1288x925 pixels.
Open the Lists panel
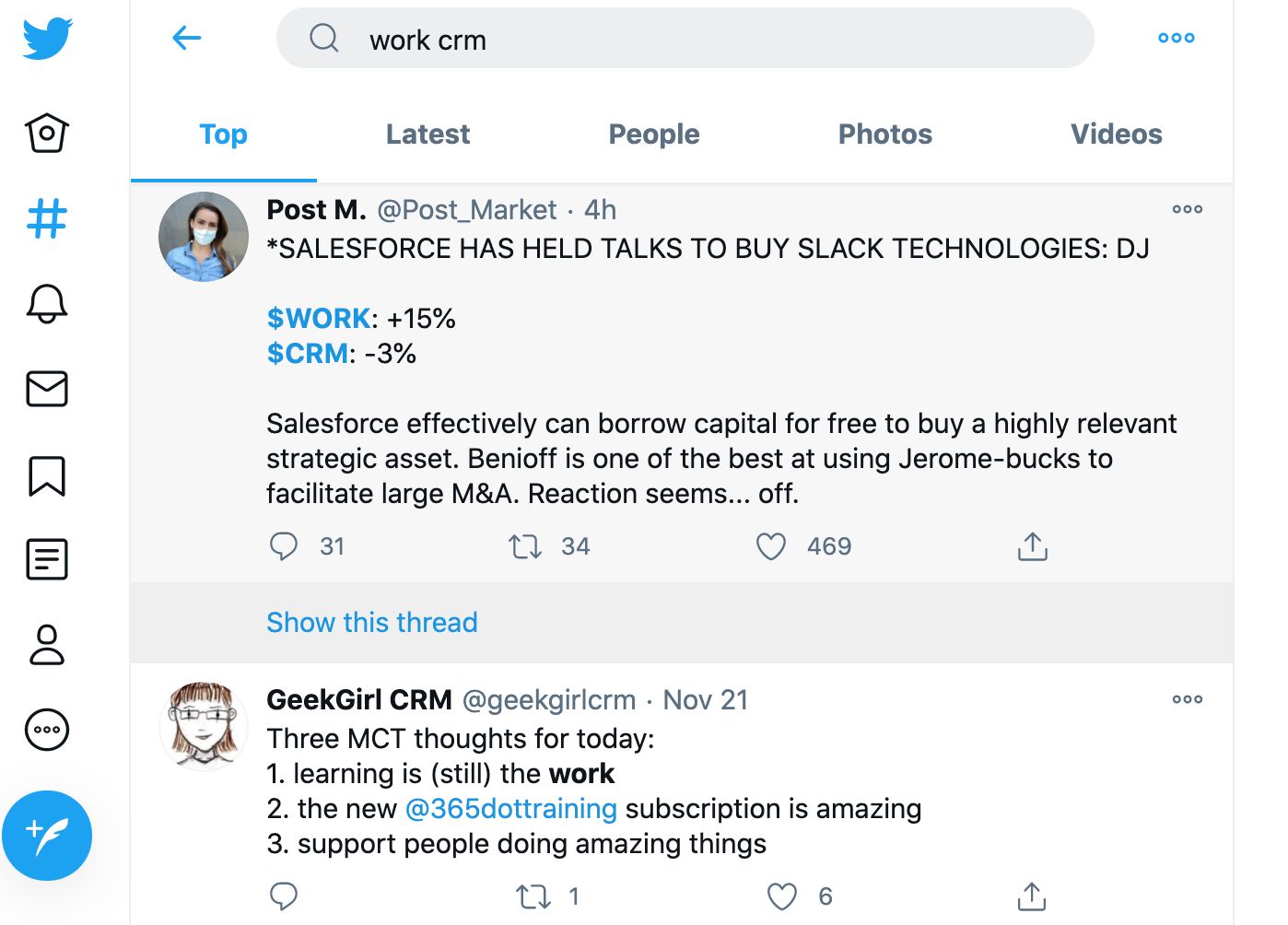[x=46, y=559]
